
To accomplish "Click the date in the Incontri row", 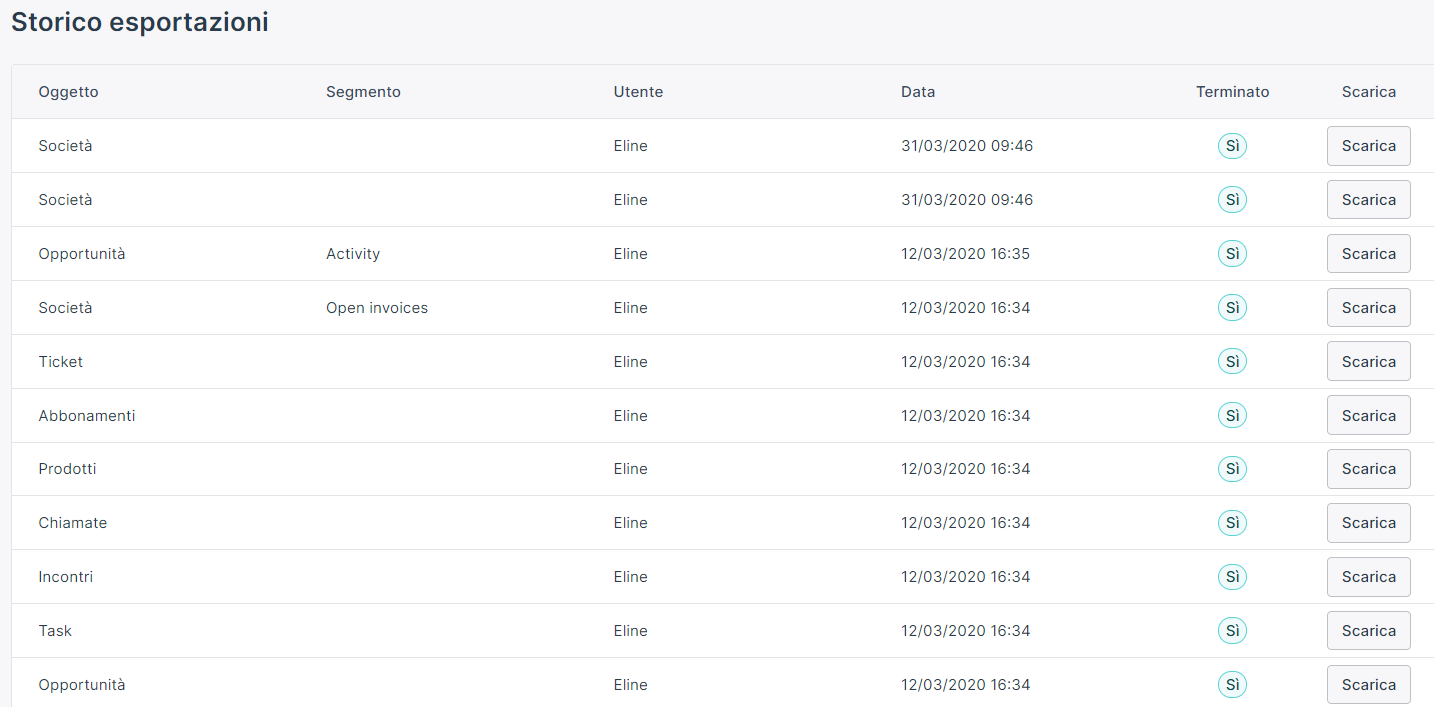I will [x=965, y=576].
